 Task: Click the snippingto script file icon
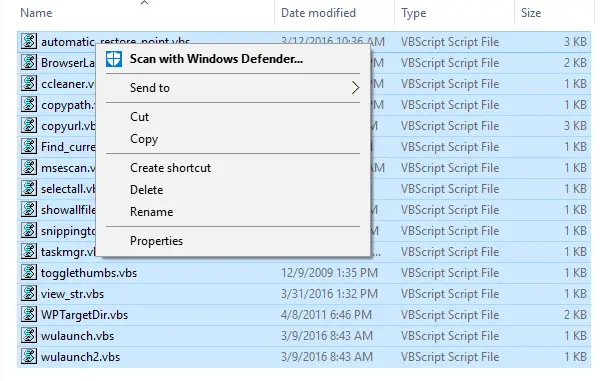click(x=29, y=231)
